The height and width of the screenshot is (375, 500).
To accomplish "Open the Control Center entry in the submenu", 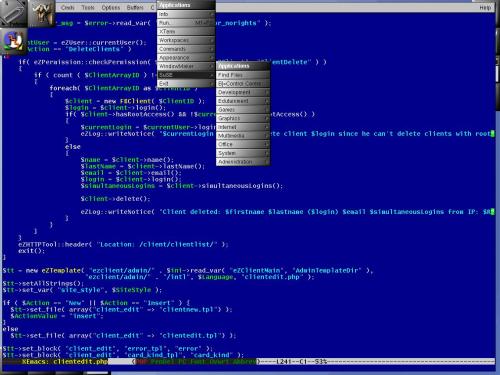I will (243, 84).
